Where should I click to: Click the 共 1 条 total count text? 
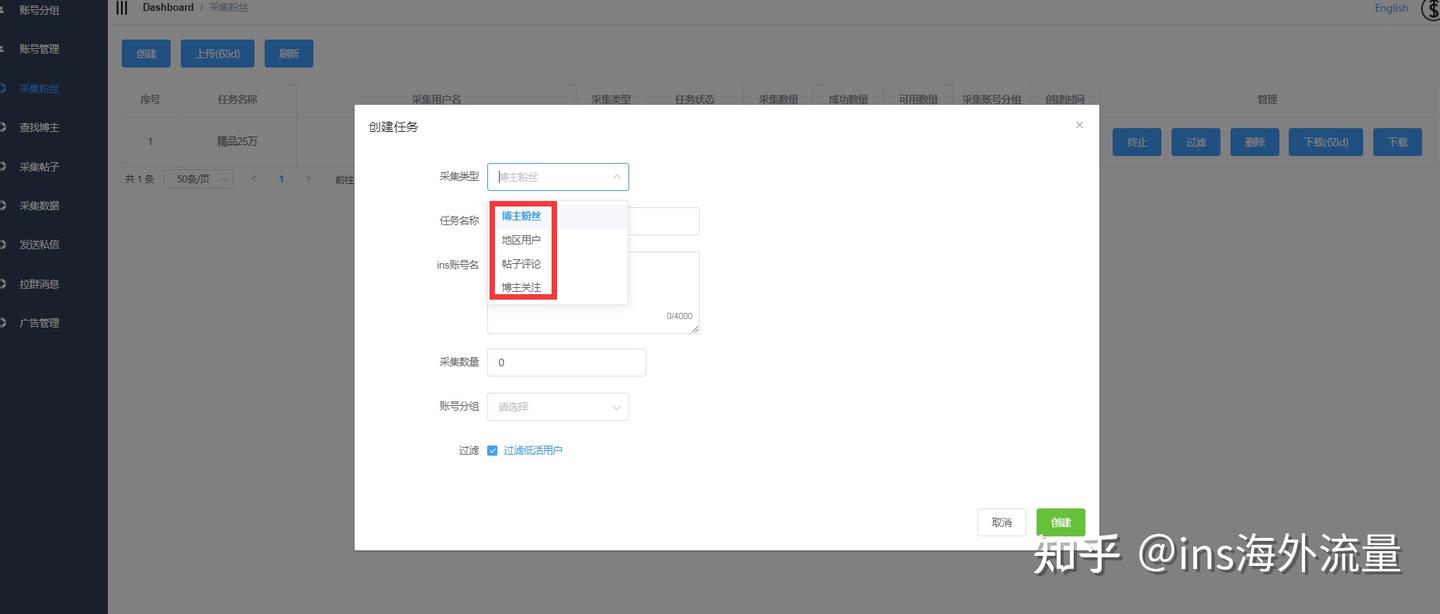[139, 179]
